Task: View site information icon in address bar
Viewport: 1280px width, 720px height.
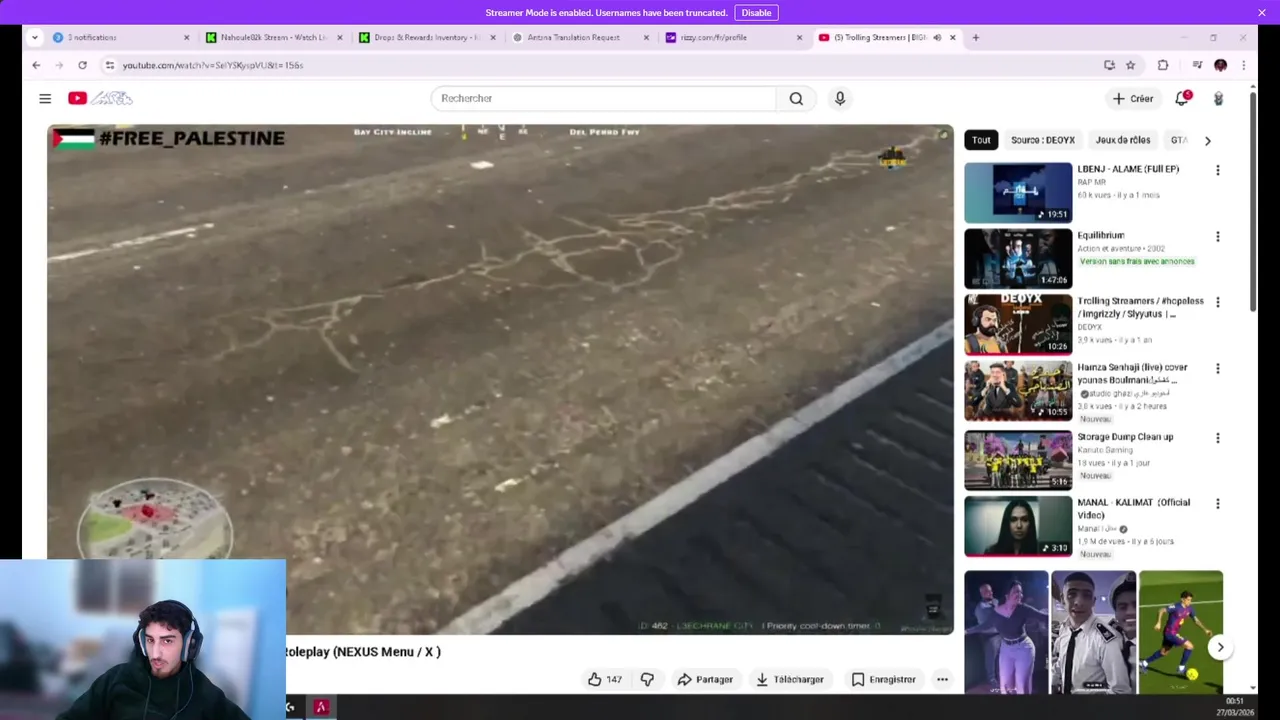Action: pos(110,65)
